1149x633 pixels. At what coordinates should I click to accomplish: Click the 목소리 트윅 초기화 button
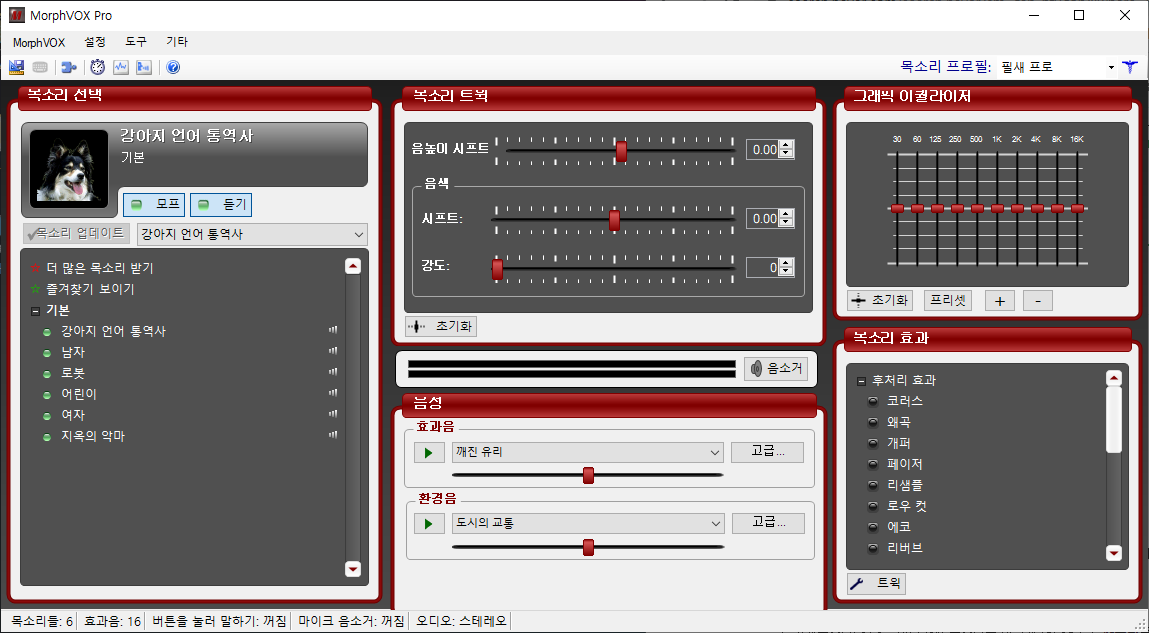[441, 326]
